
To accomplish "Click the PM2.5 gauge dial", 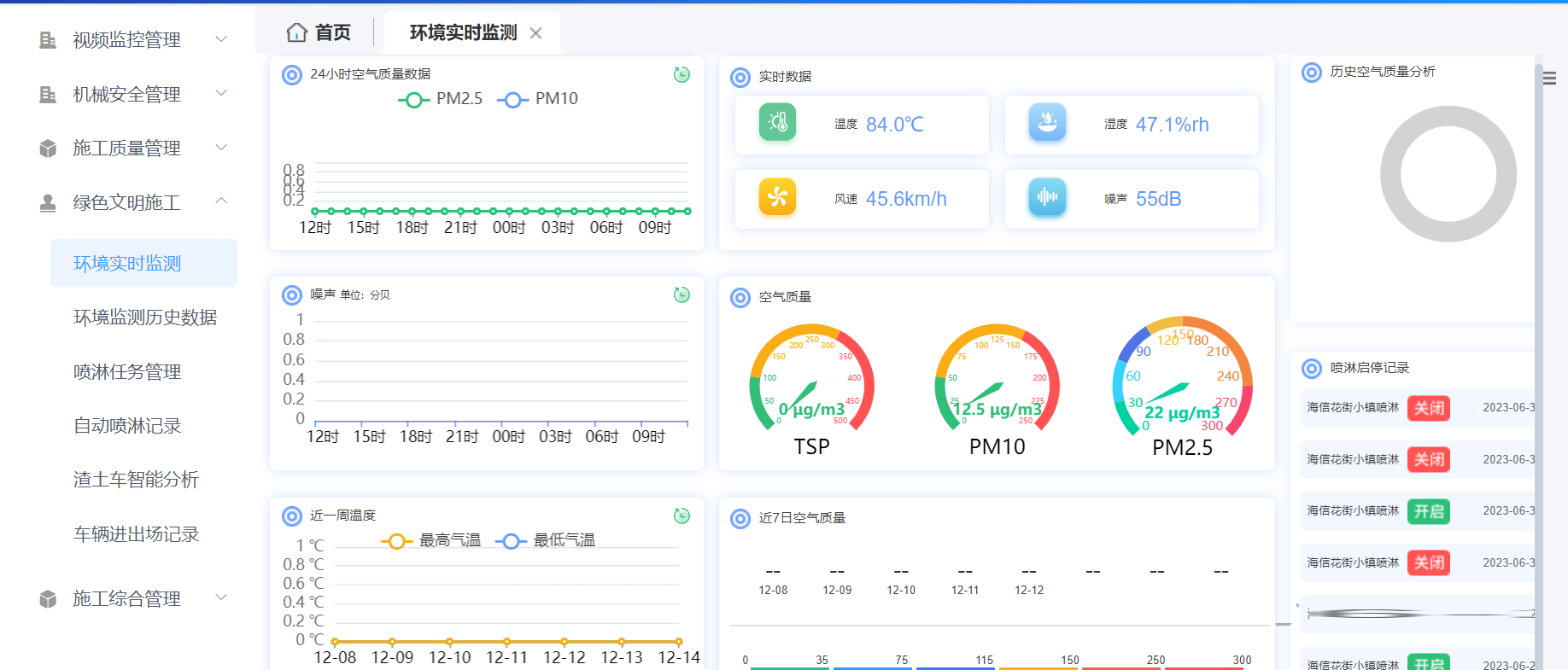I will pos(1182,380).
